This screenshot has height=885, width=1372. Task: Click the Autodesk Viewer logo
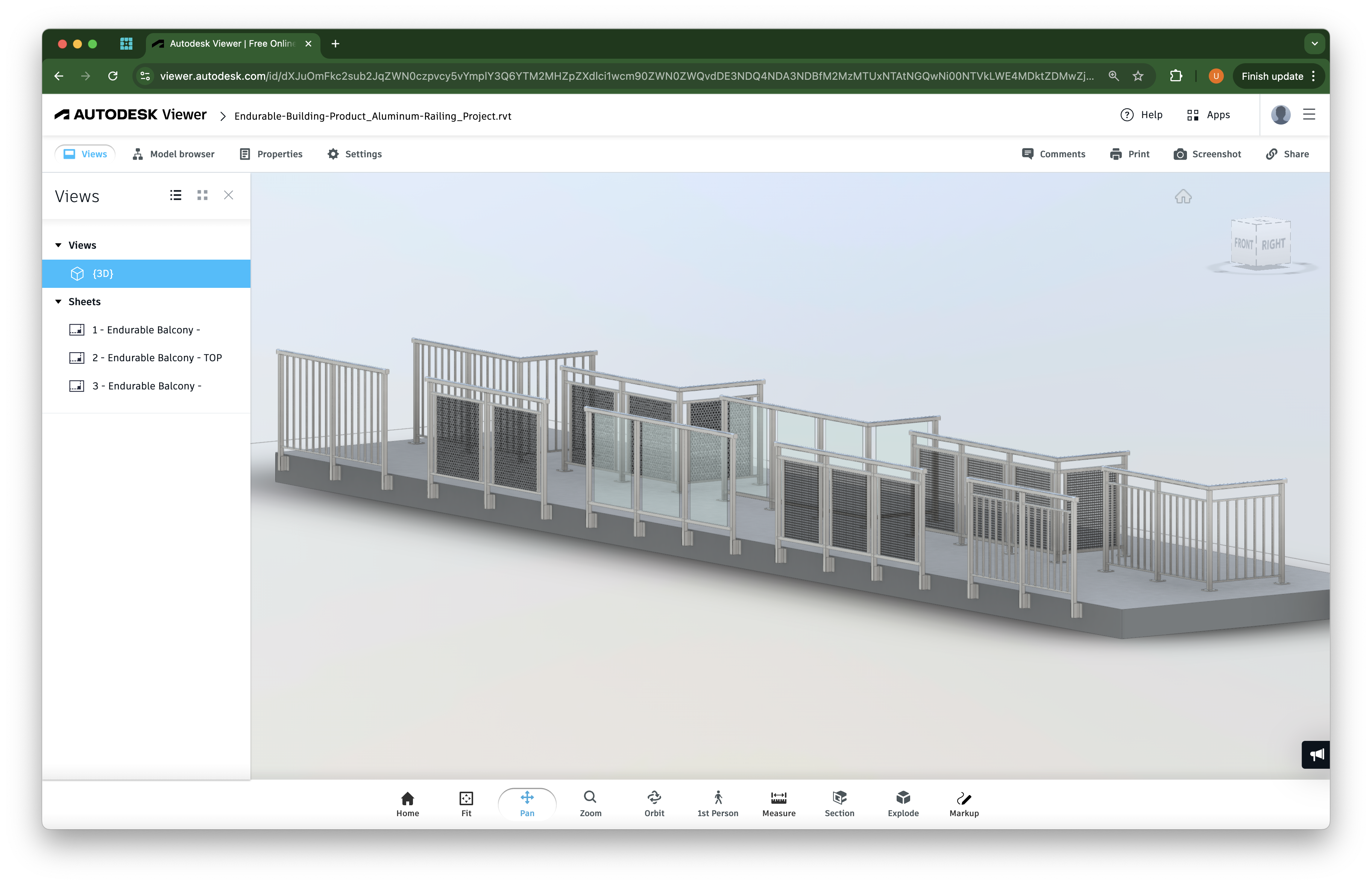pyautogui.click(x=131, y=114)
